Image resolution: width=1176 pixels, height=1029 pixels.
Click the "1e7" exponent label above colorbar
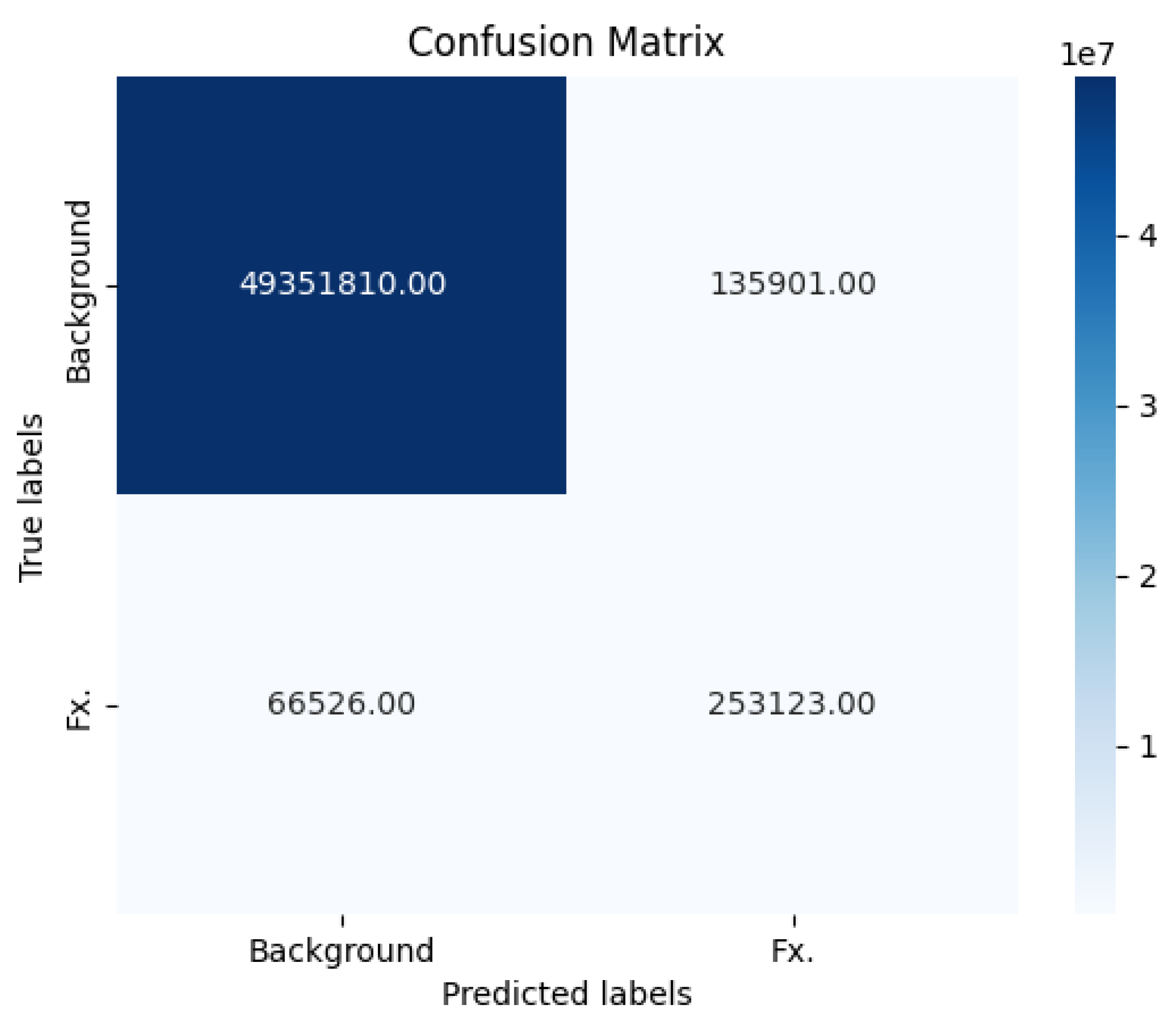(1086, 55)
